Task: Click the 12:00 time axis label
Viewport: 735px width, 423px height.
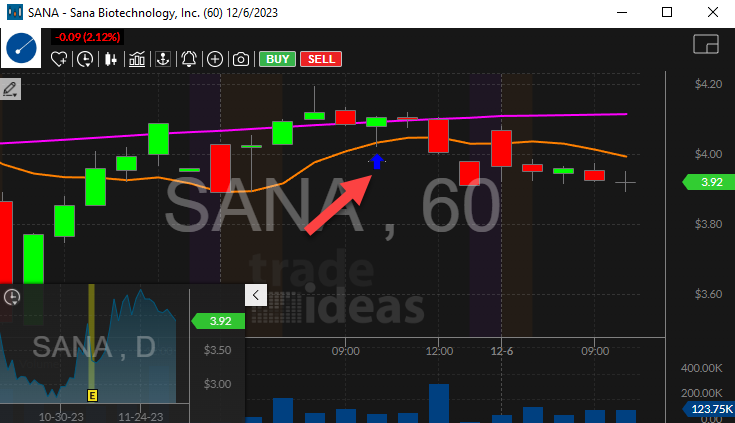Action: (439, 351)
